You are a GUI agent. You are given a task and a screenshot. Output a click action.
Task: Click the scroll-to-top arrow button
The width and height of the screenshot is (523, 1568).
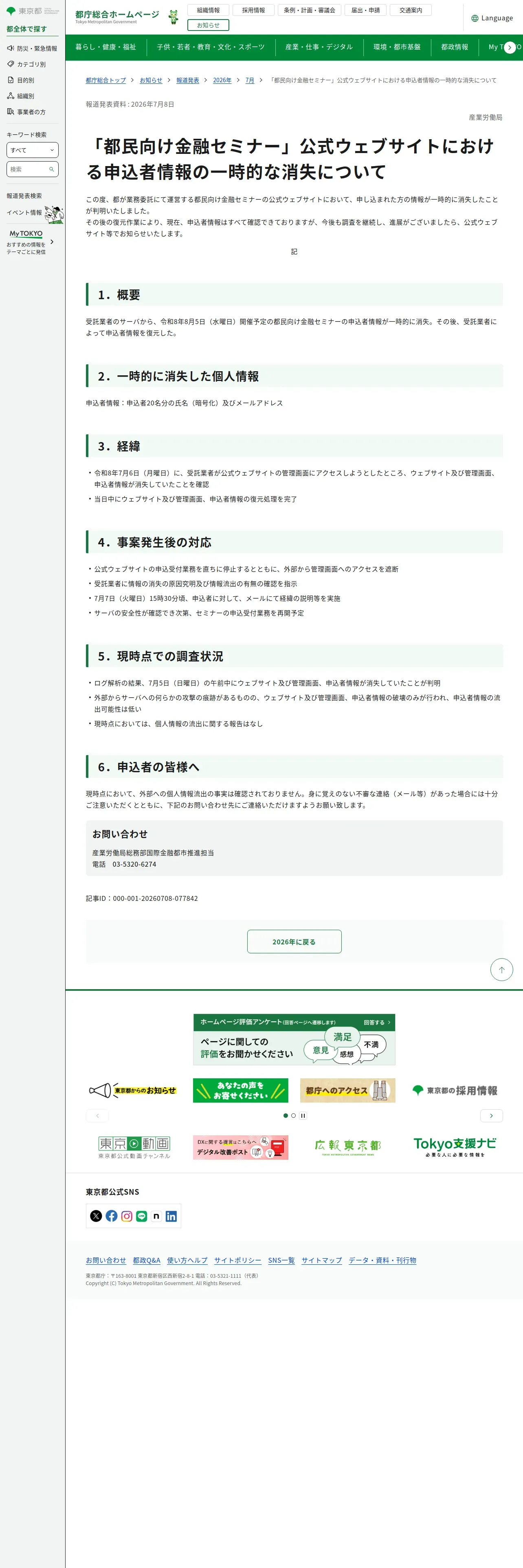pyautogui.click(x=502, y=970)
